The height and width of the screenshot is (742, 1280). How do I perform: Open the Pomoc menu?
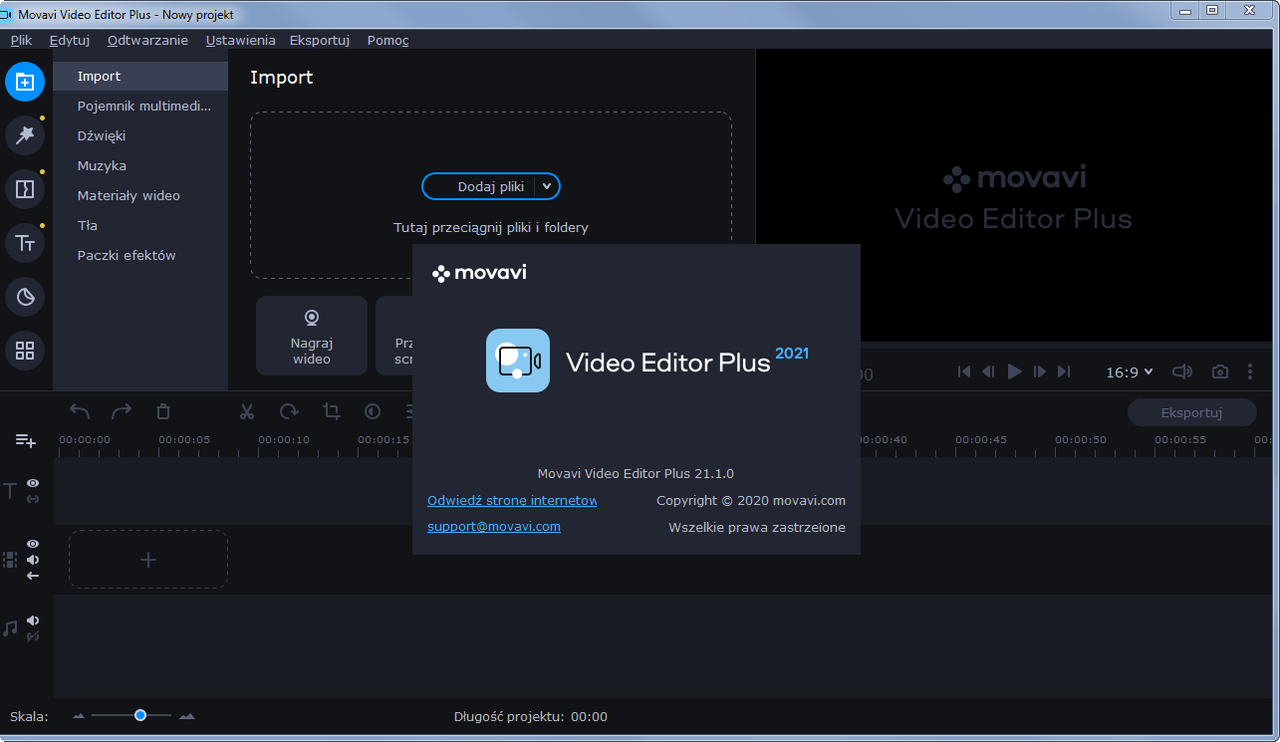pos(388,40)
